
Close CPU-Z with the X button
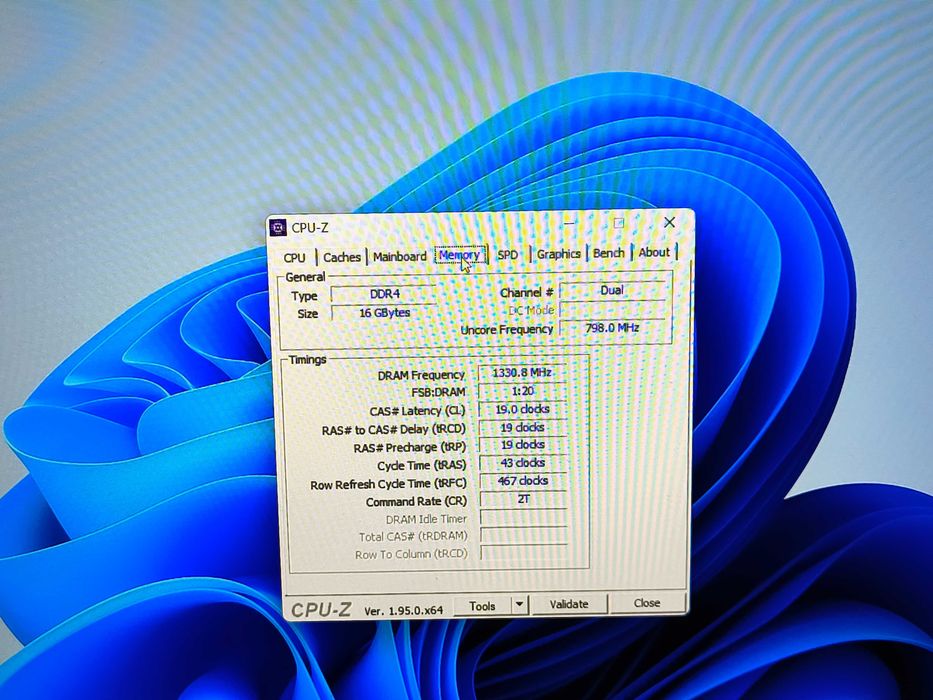pos(669,222)
